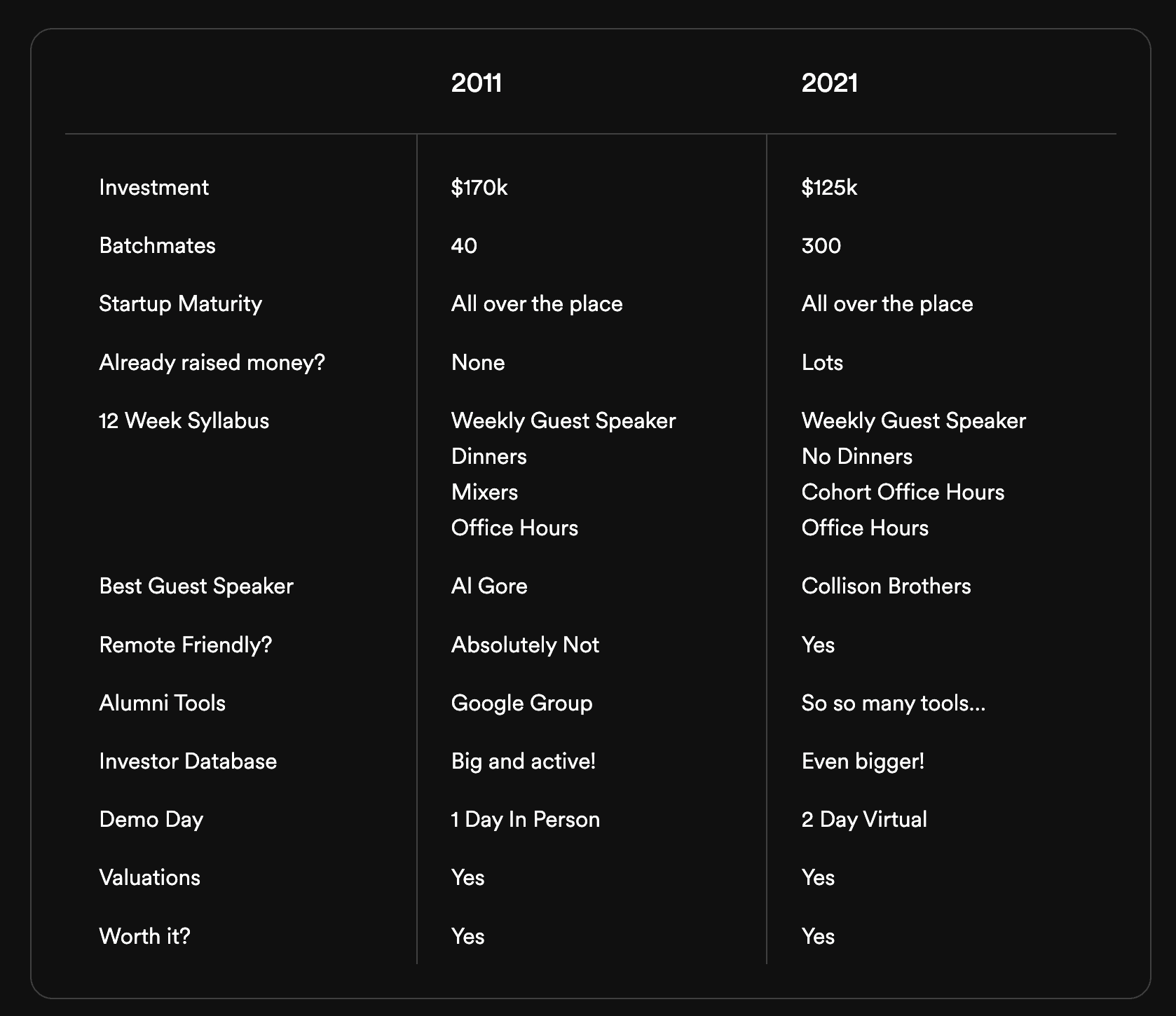Click "So so many tools..." text
Viewport: 1176px width, 1016px height.
point(894,703)
